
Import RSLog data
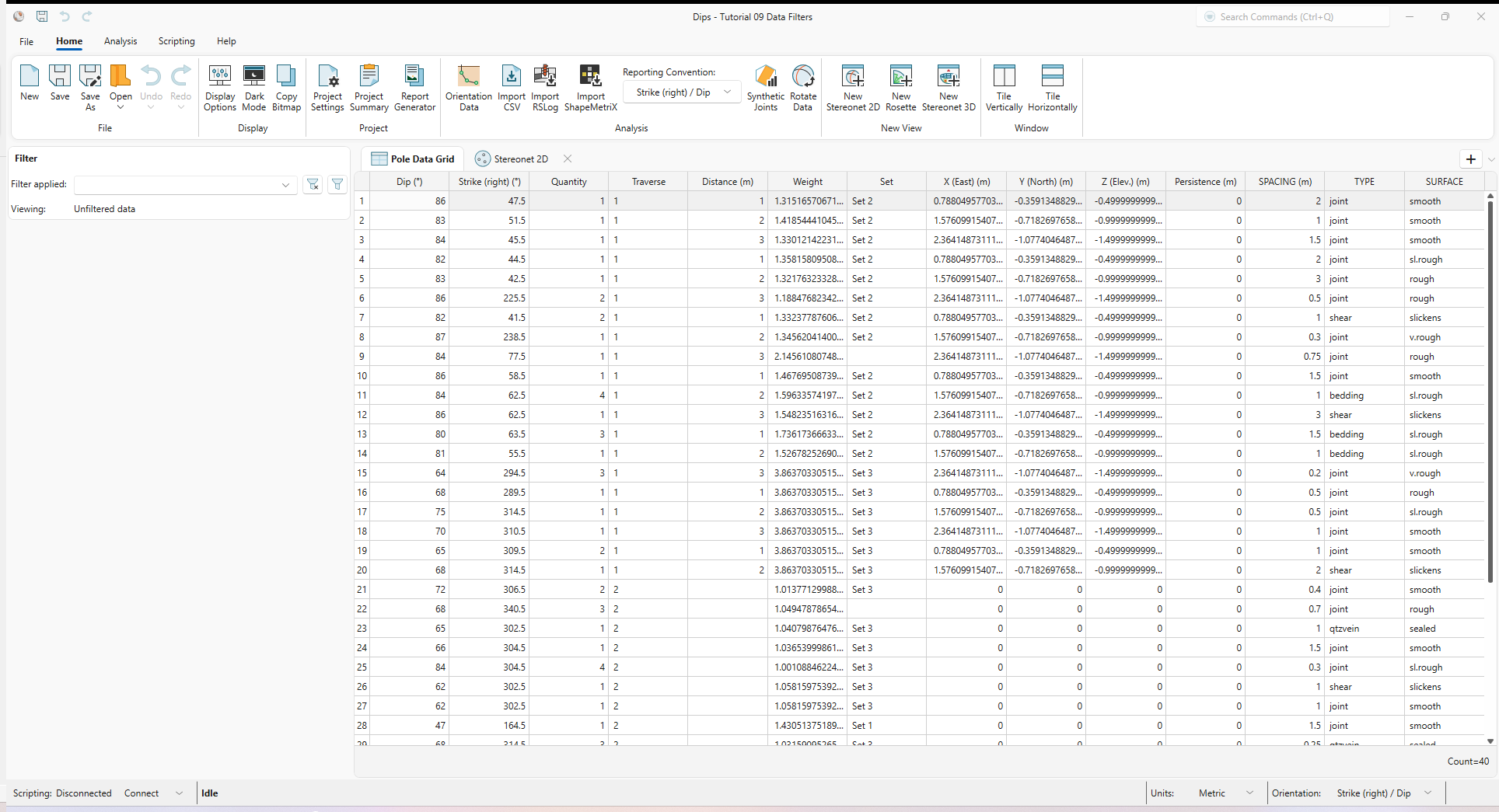545,85
